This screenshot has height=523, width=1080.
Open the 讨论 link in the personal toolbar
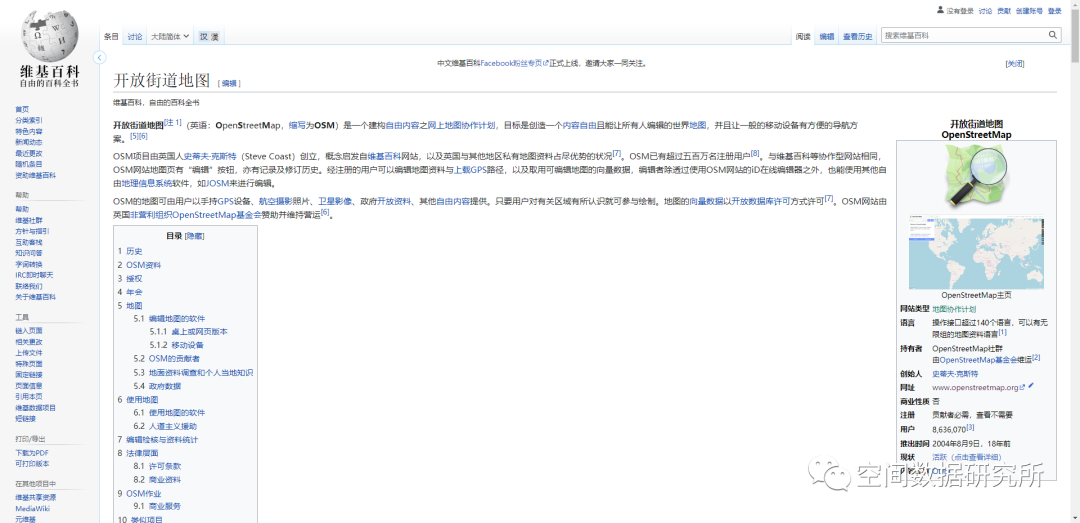point(986,11)
